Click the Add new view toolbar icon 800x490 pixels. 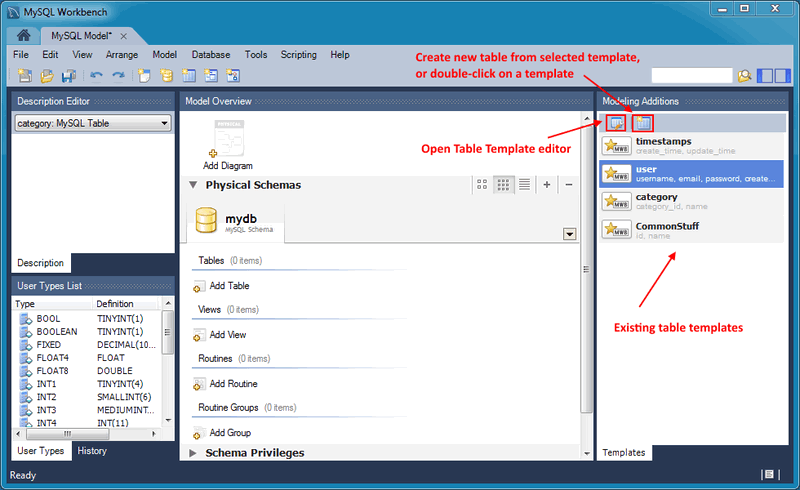[211, 76]
